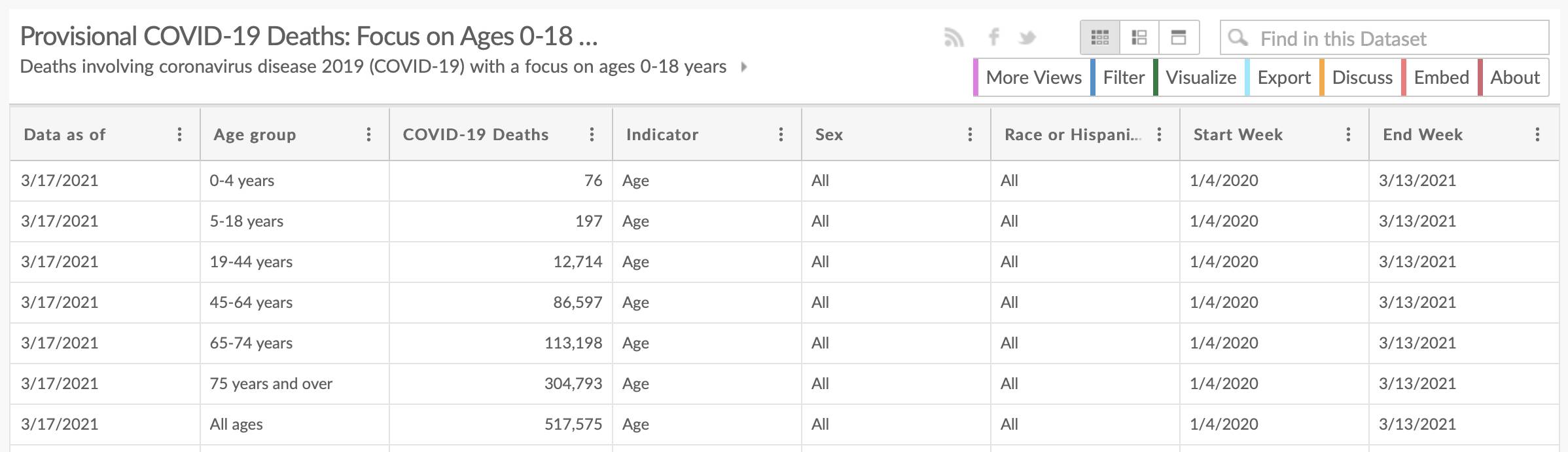This screenshot has width=1568, height=452.
Task: Click the deaths value 76
Action: (x=593, y=181)
